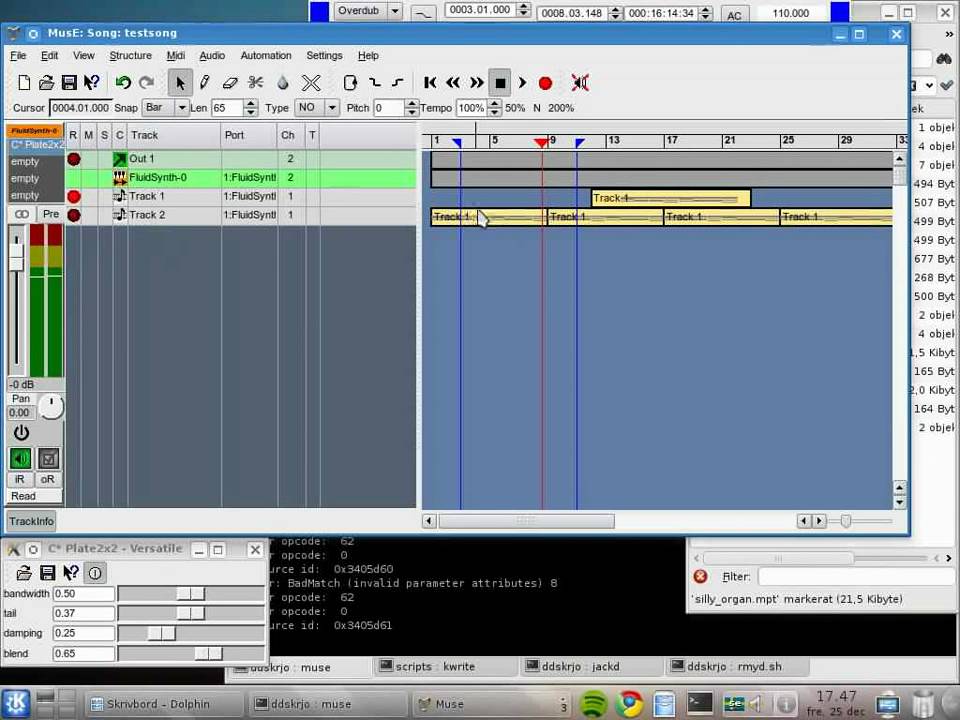Arm recording with red Record button
Viewport: 960px width, 720px height.
coord(546,83)
